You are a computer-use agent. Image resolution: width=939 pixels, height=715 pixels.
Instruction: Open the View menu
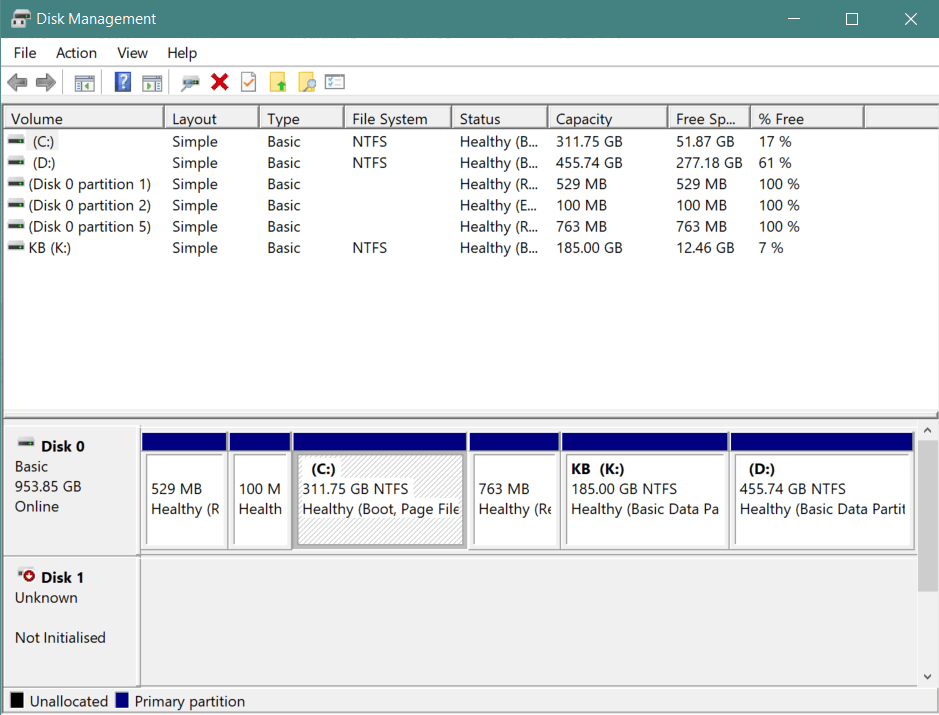[132, 53]
